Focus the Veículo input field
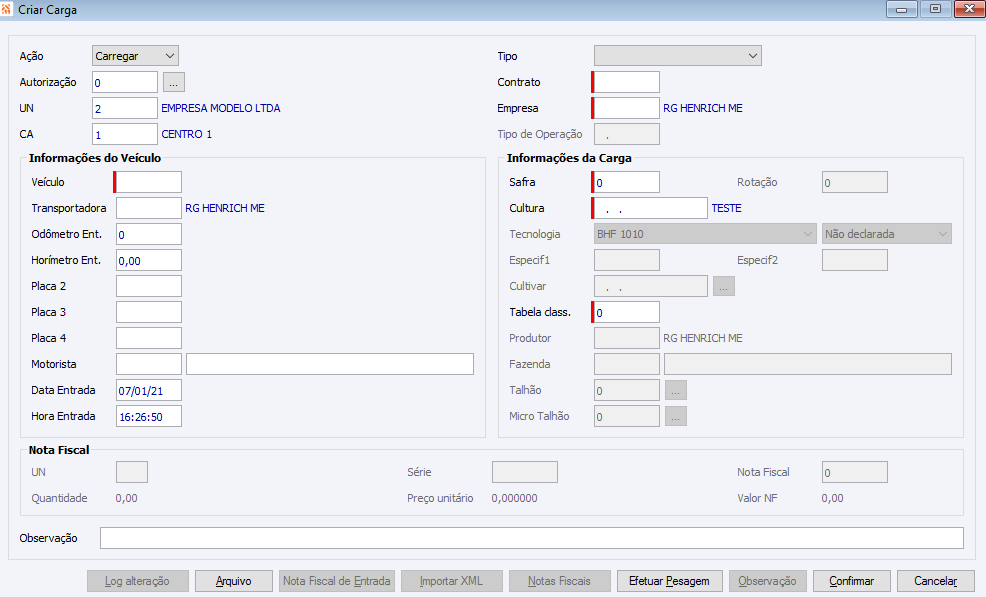 (148, 182)
